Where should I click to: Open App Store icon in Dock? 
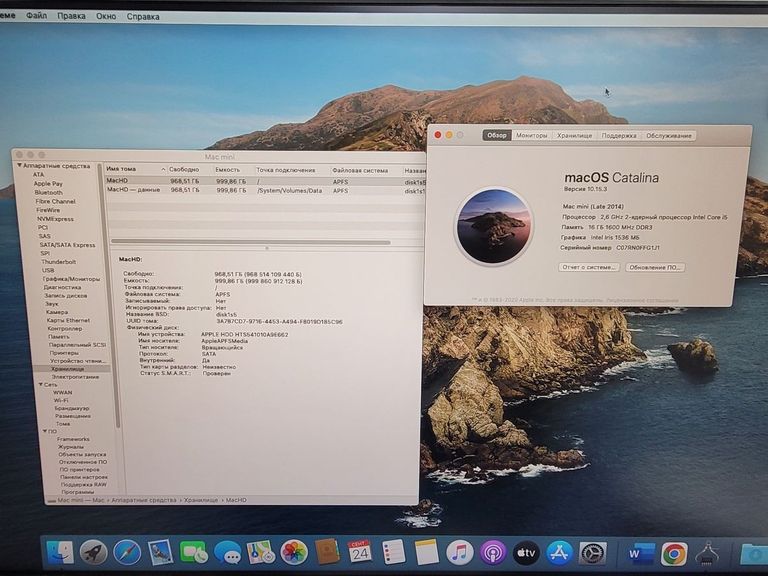point(559,553)
